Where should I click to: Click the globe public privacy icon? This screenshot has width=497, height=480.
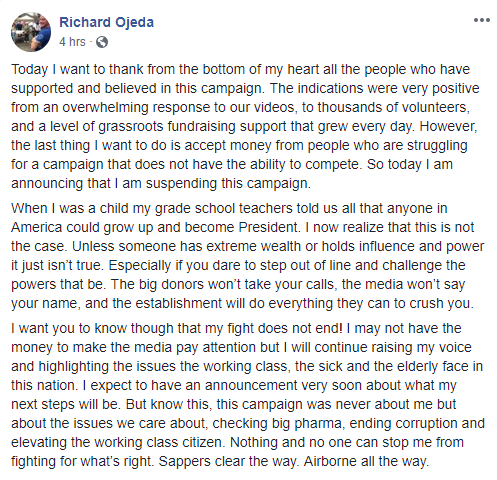click(x=102, y=42)
